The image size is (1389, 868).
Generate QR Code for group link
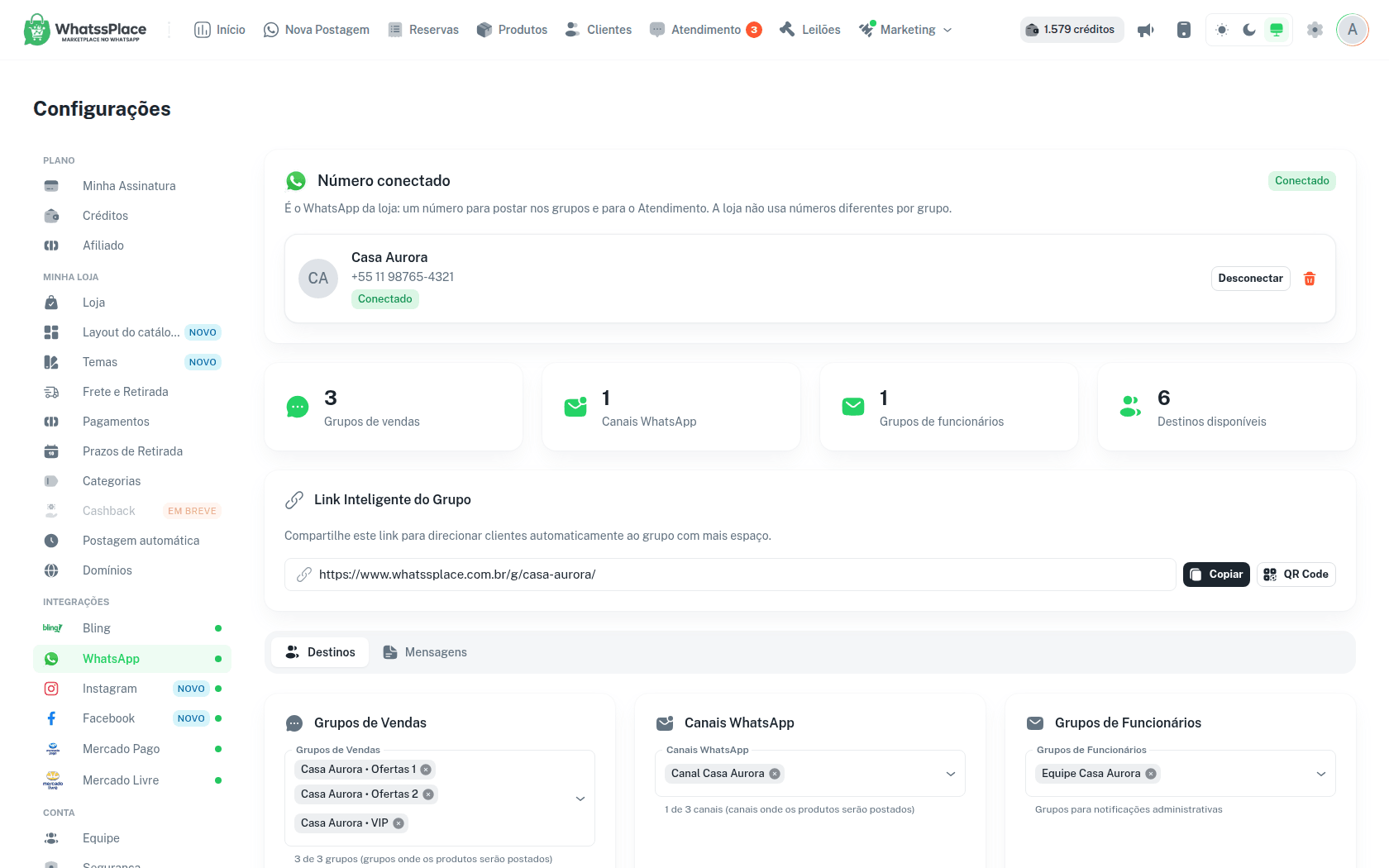coord(1296,575)
